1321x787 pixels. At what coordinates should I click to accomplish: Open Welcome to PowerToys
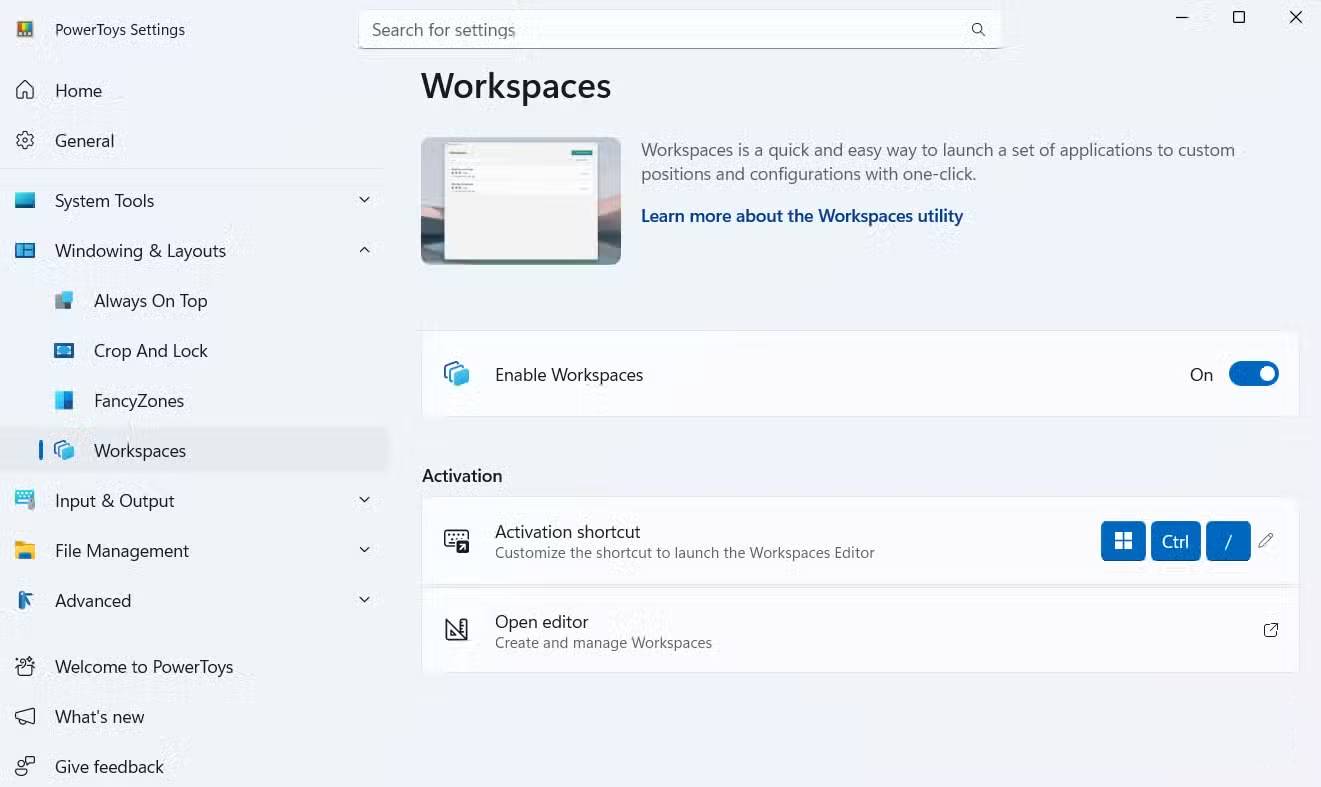point(193,666)
